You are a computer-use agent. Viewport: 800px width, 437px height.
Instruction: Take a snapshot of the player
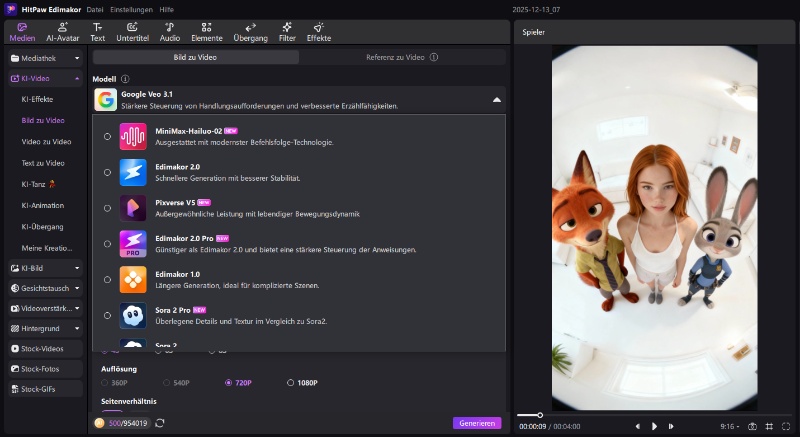click(x=752, y=426)
